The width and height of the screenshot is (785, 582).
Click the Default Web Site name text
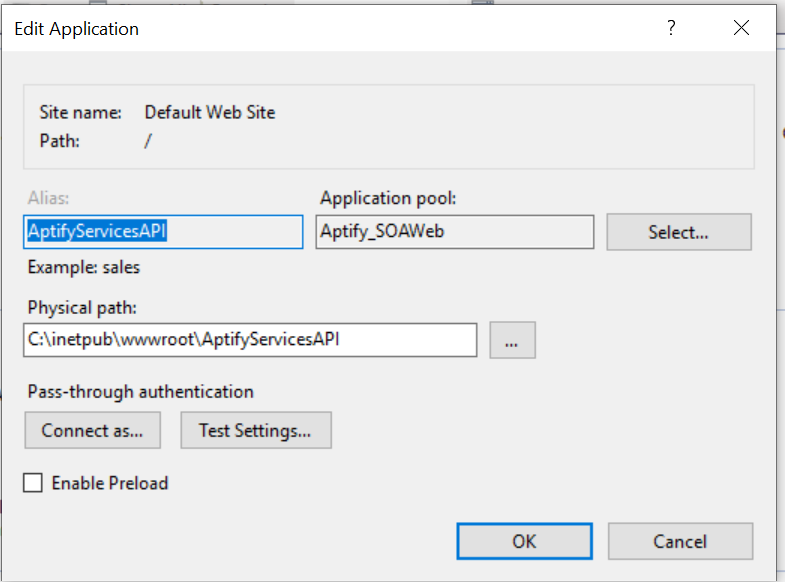[209, 113]
